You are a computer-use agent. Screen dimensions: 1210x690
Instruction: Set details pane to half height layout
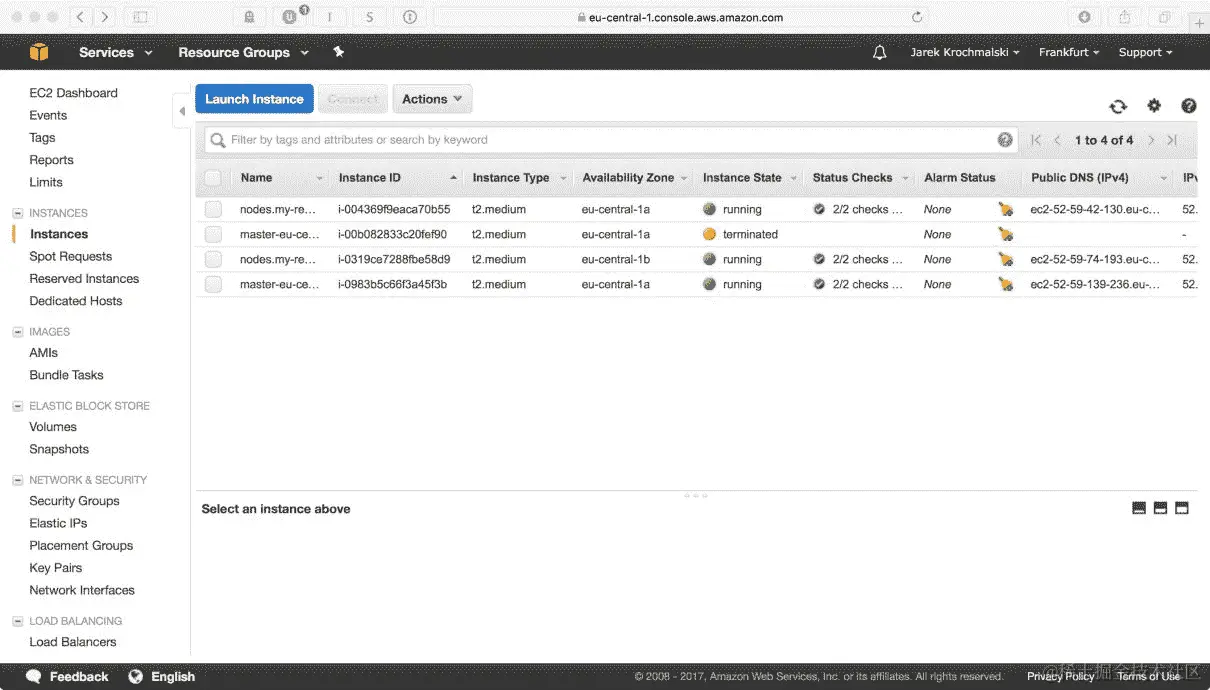coord(1160,508)
